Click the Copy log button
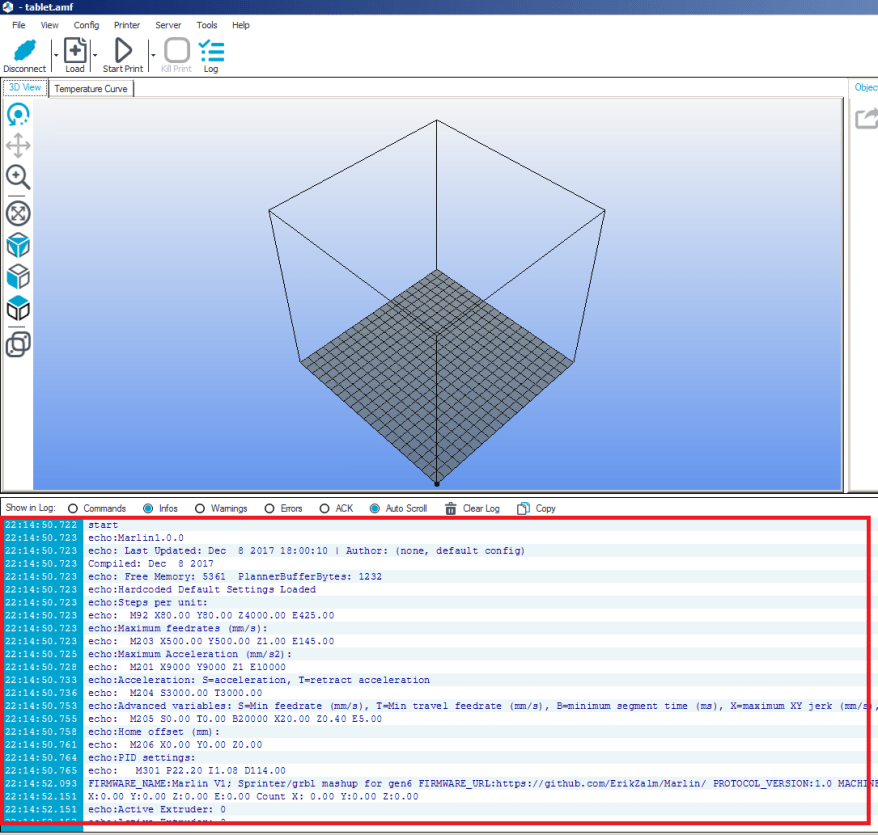This screenshot has width=878, height=835. [x=536, y=508]
